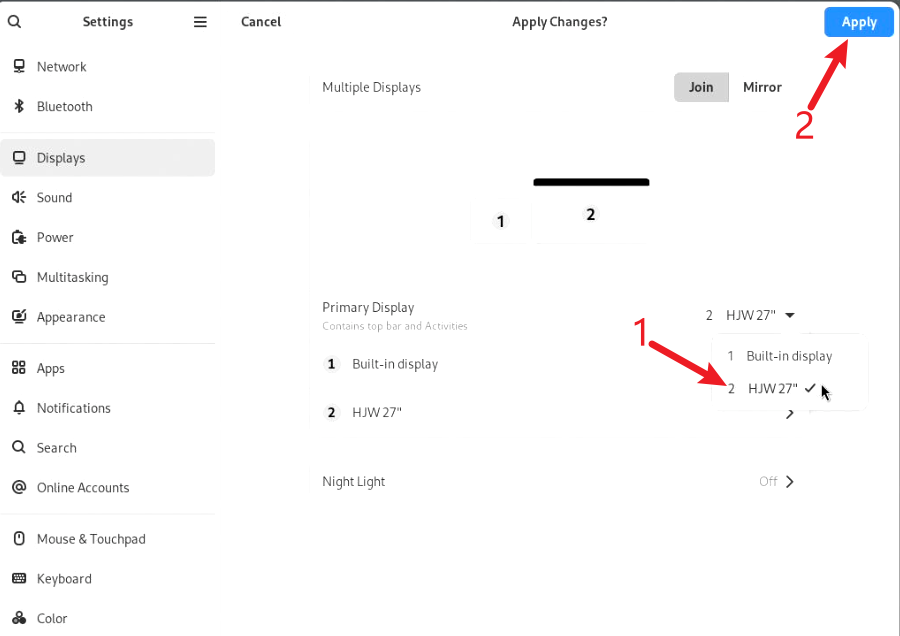Select display 2 in arrangement preview
900x636 pixels.
pyautogui.click(x=591, y=213)
